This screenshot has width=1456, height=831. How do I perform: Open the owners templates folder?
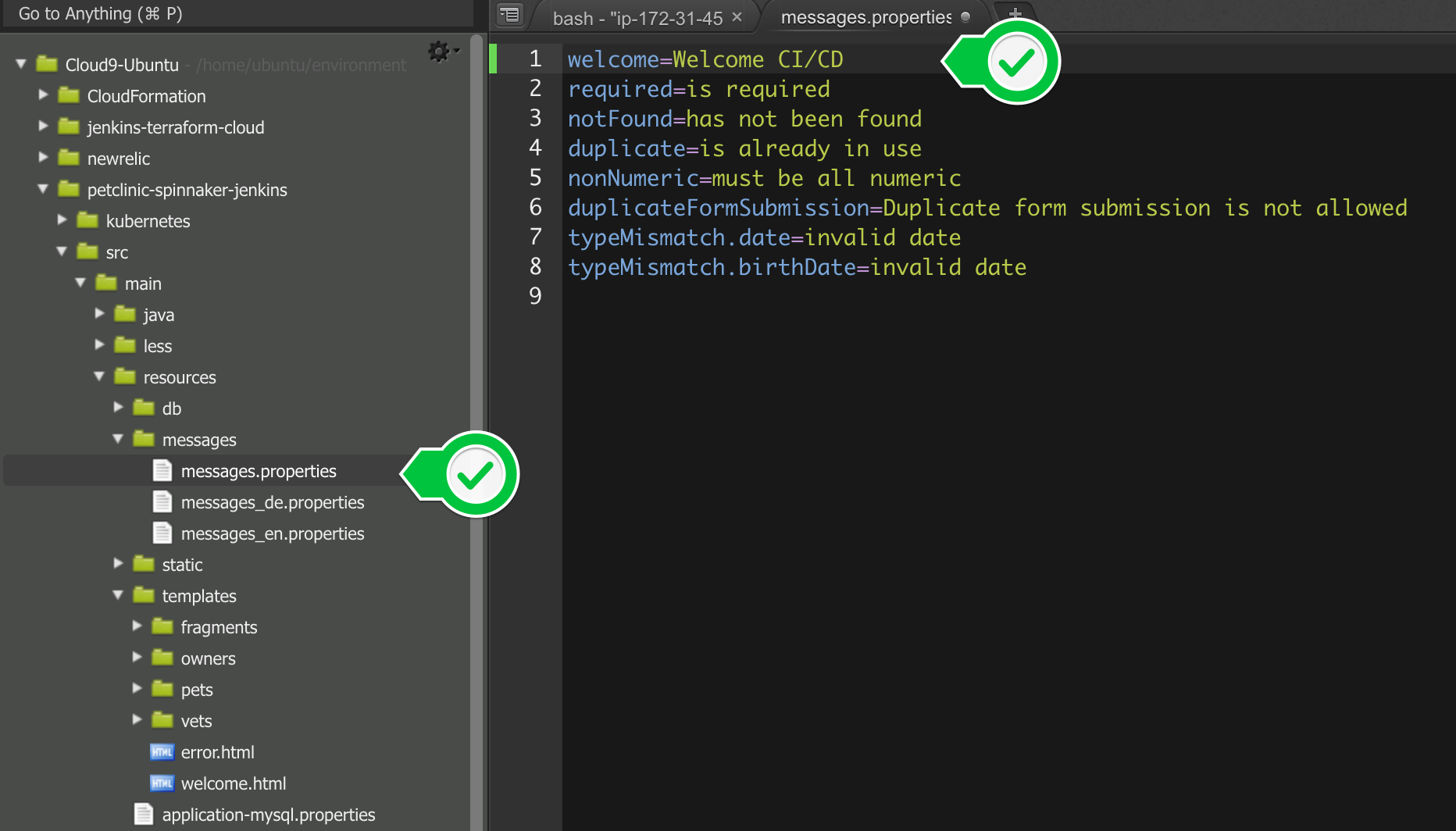[x=207, y=658]
